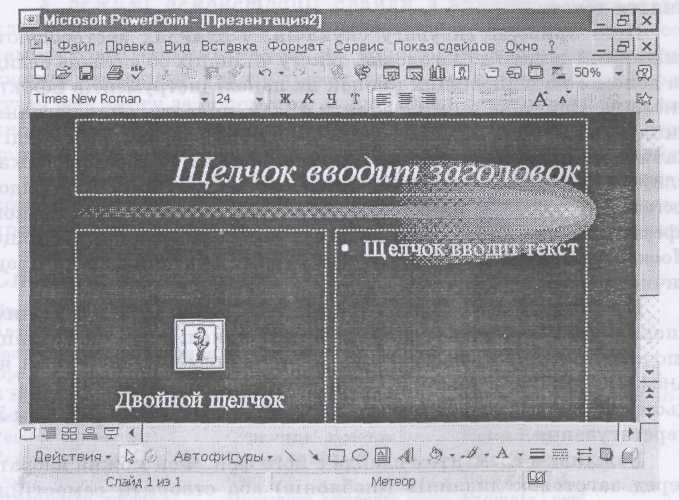
Task: Insert a chart with the chart icon
Action: (437, 73)
